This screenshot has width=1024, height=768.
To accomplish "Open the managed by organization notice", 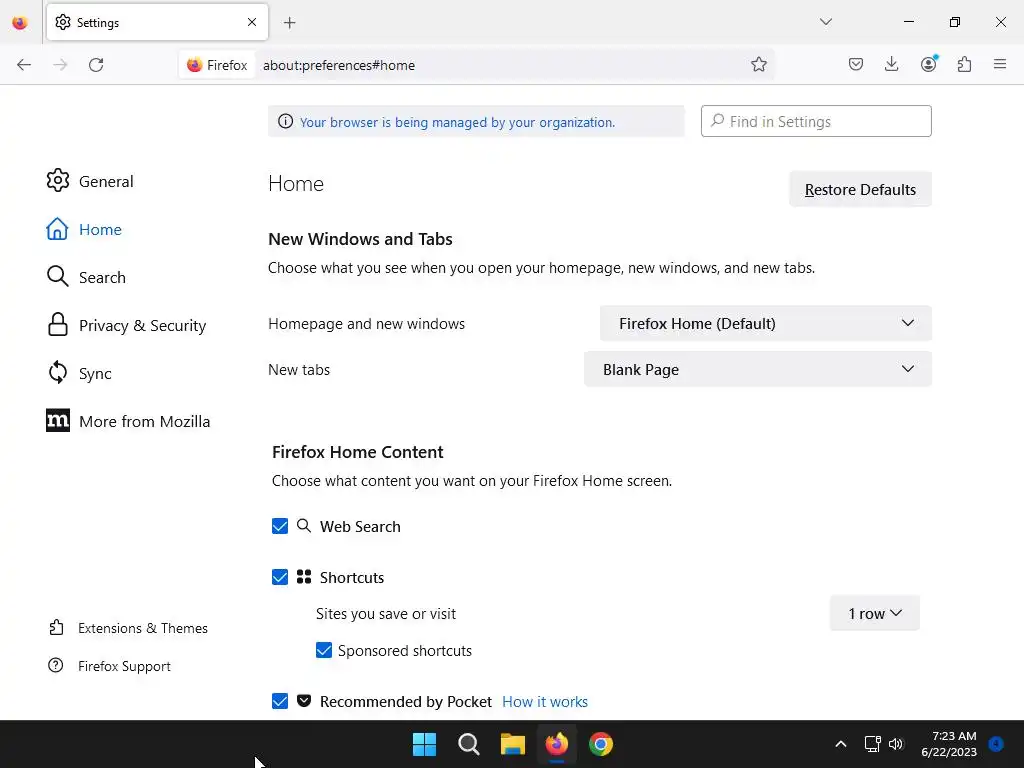I will coord(457,122).
